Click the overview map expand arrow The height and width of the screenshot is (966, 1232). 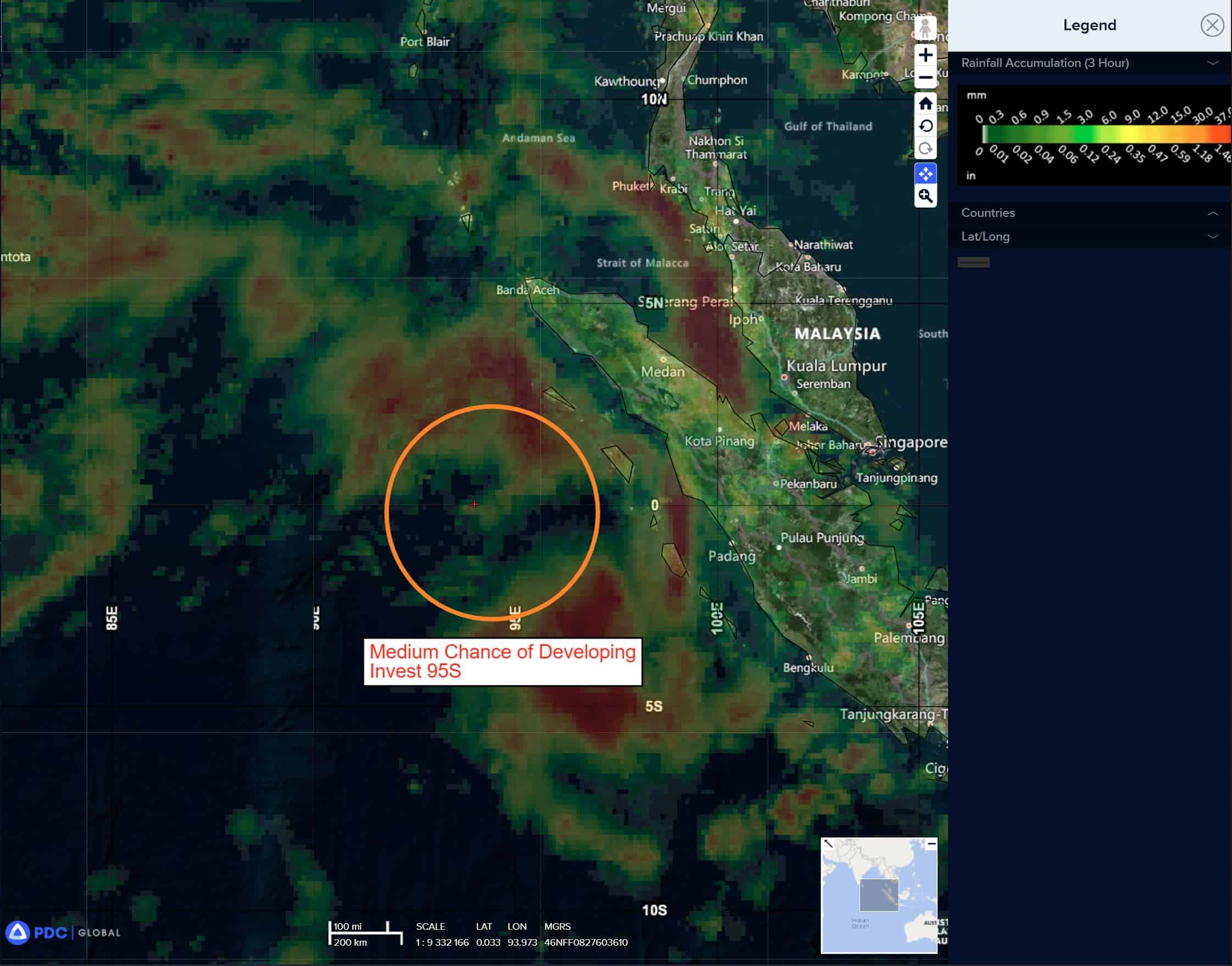[828, 844]
